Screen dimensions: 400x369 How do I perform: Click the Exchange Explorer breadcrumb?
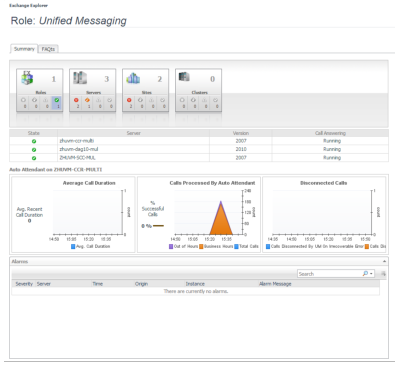tap(28, 6)
